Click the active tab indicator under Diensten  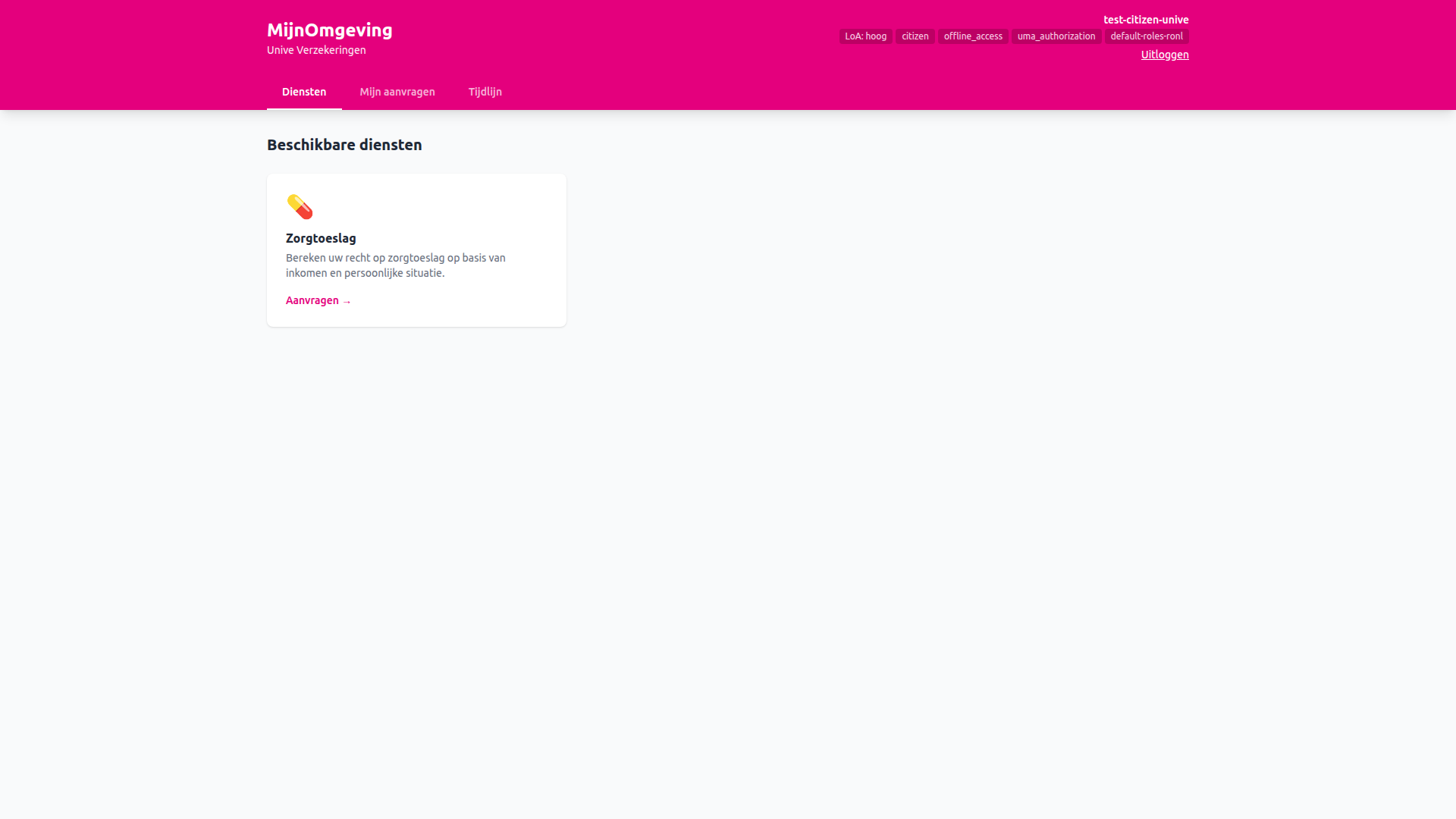click(304, 108)
